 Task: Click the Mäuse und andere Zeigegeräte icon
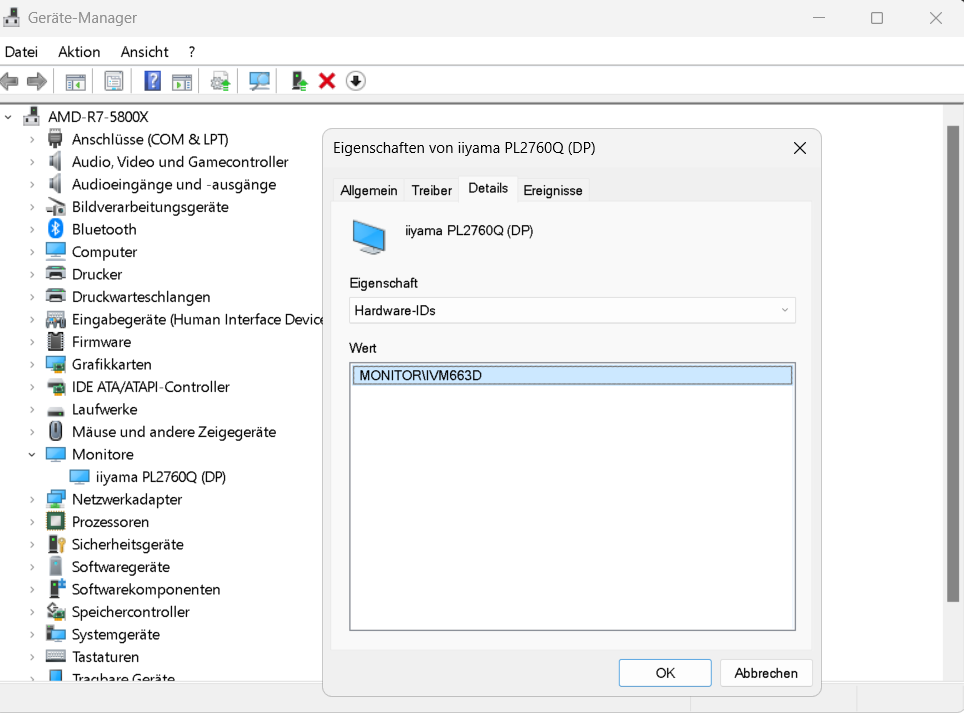click(x=56, y=431)
